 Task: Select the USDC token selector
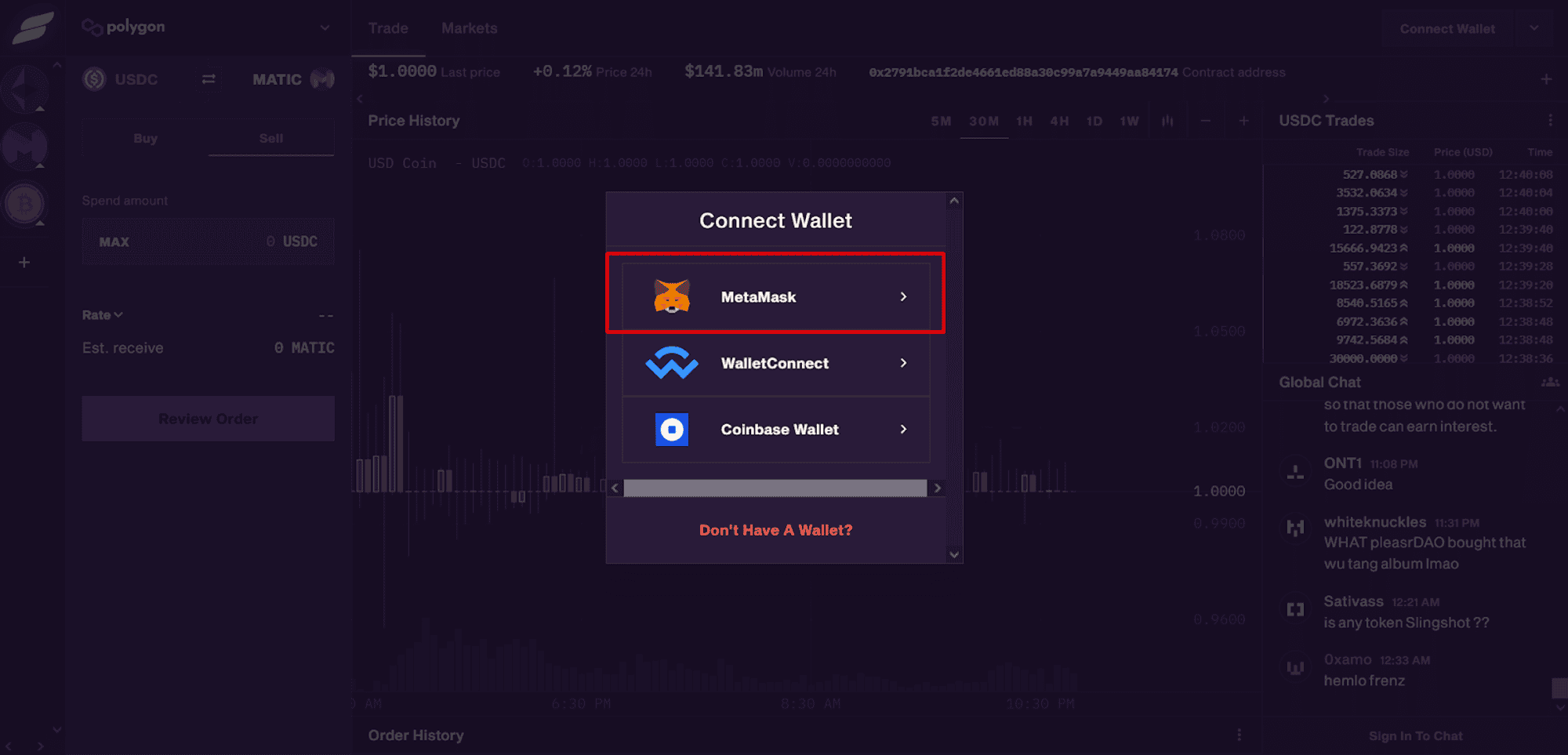(x=122, y=79)
